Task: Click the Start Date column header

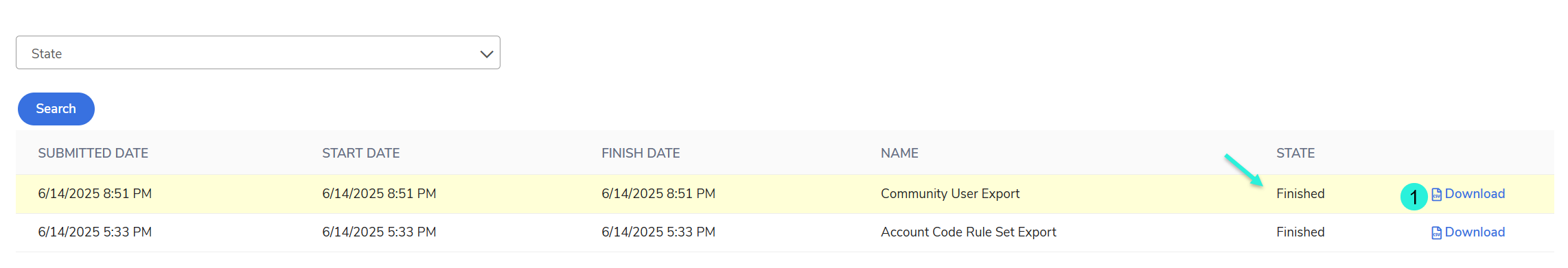Action: tap(361, 153)
